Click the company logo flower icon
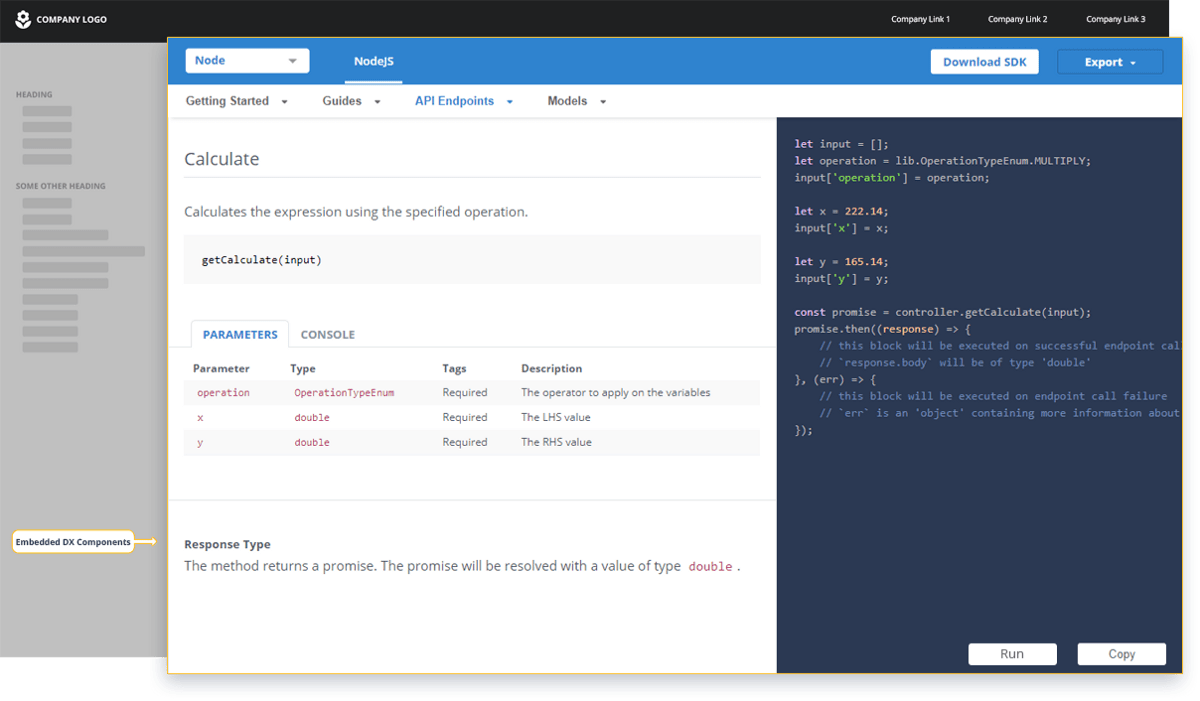Image resolution: width=1200 pixels, height=701 pixels. [x=23, y=19]
